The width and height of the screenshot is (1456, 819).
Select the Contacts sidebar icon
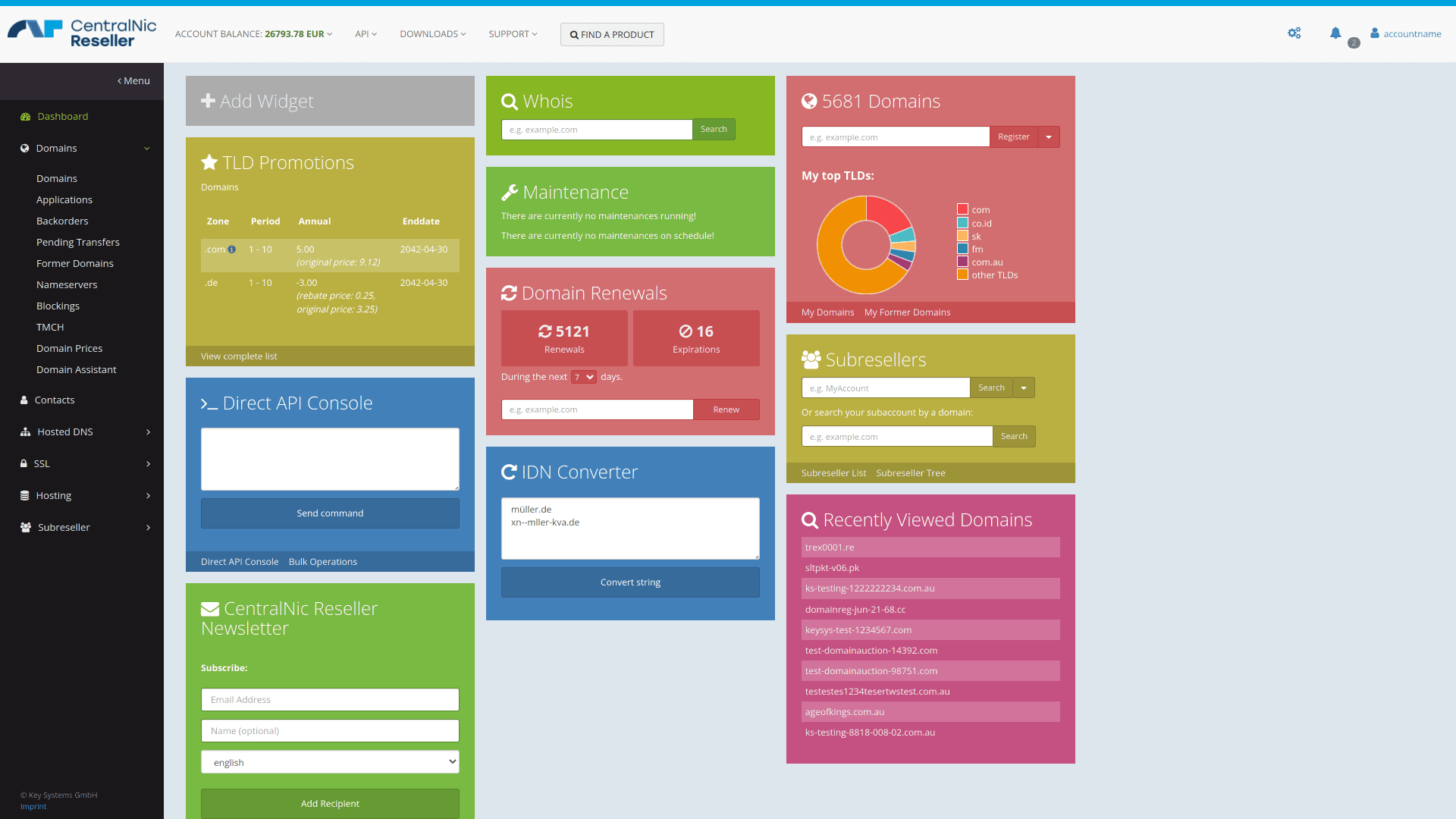point(23,400)
